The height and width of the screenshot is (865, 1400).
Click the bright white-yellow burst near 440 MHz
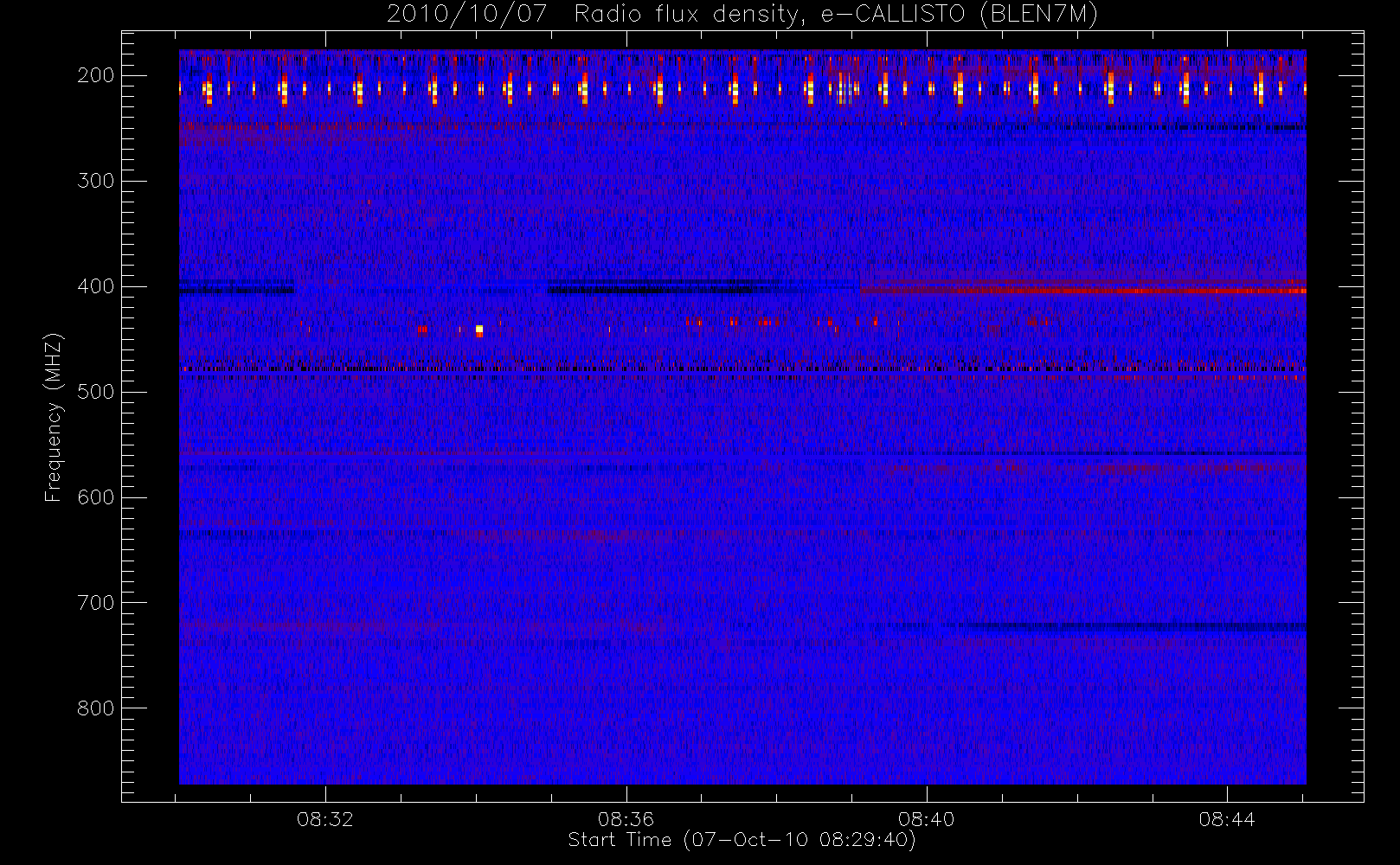479,330
